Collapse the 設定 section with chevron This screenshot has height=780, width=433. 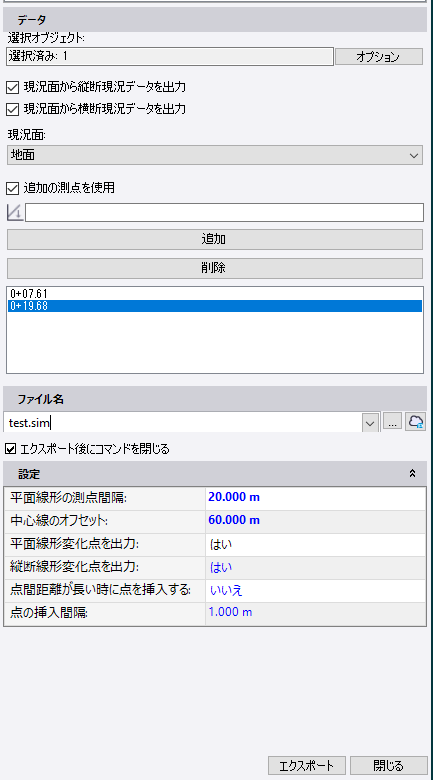coord(412,474)
